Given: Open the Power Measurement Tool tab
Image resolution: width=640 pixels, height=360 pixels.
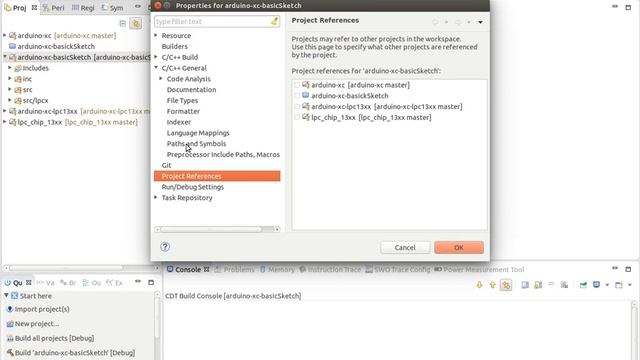Looking at the screenshot, I should tap(479, 269).
